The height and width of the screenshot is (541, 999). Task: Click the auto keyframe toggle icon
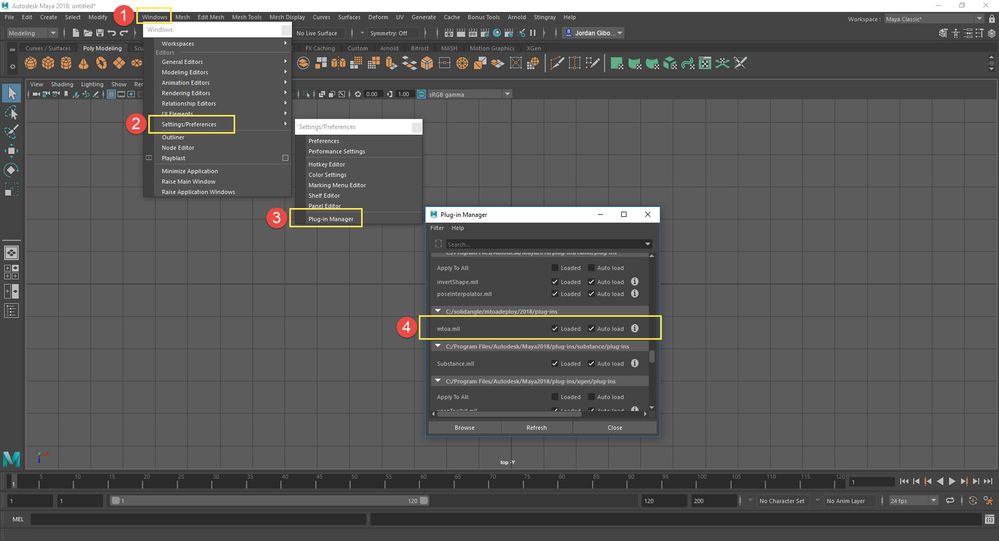click(973, 501)
